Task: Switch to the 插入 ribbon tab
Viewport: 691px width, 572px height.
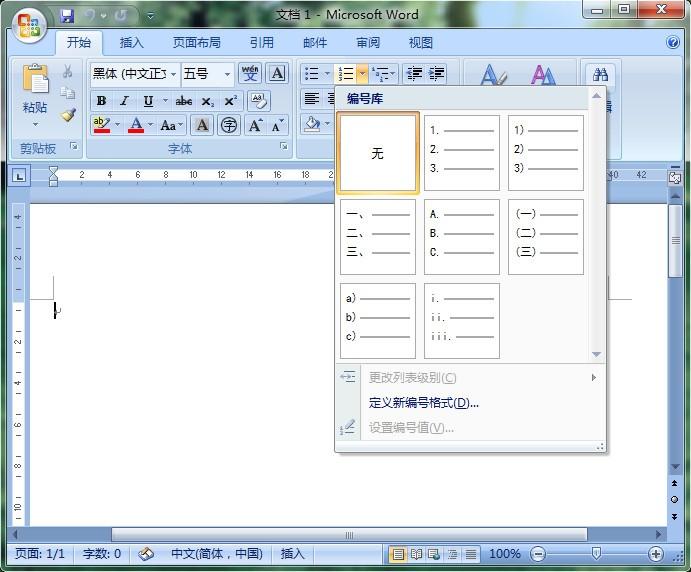Action: click(131, 43)
